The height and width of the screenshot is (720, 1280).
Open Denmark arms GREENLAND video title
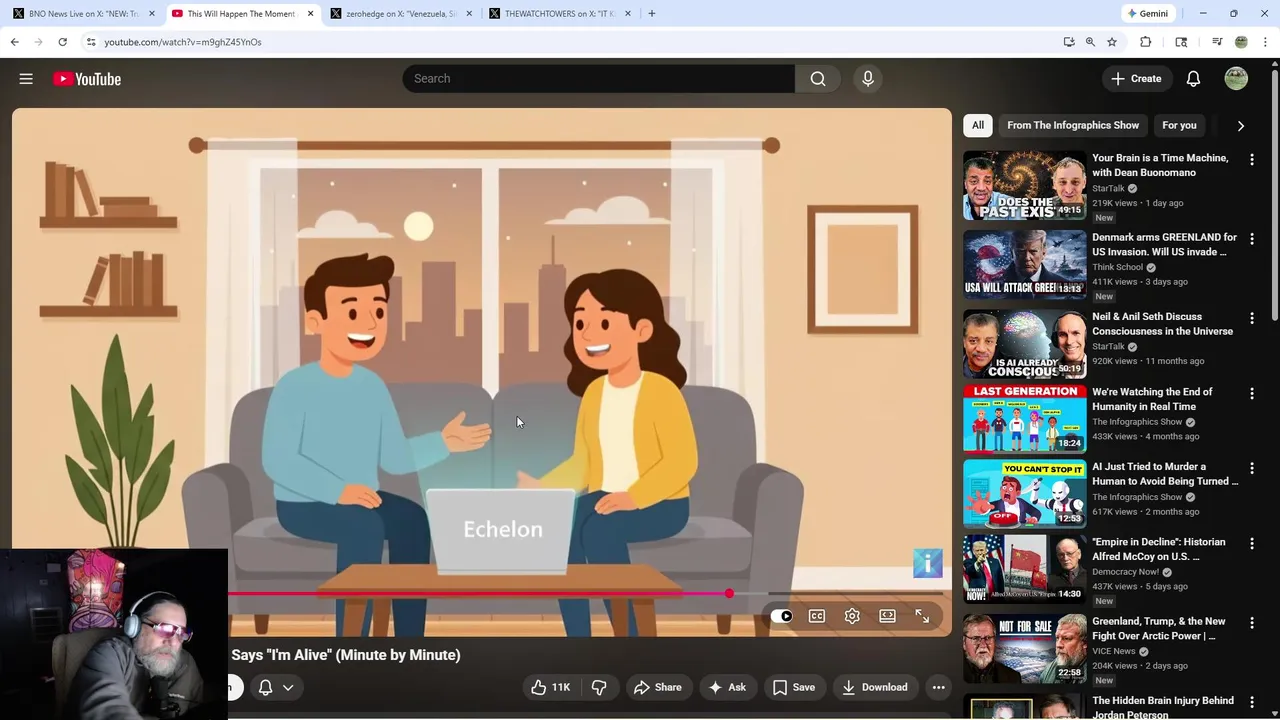pyautogui.click(x=1164, y=245)
